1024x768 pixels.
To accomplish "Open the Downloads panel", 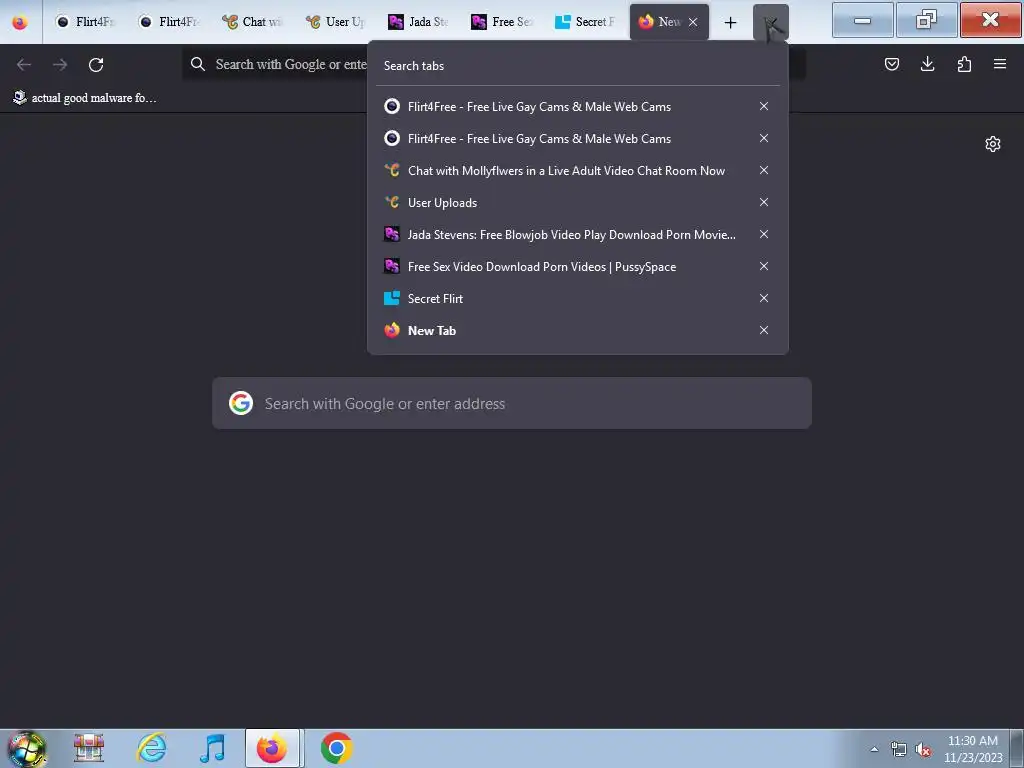I will coord(927,64).
